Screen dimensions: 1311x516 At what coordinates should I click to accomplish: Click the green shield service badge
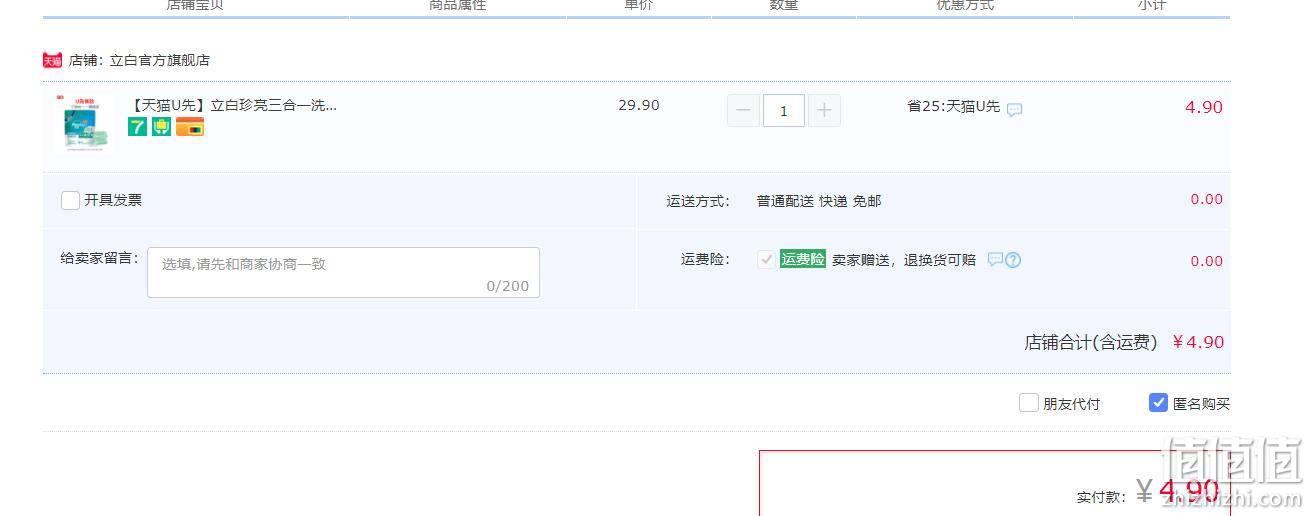click(161, 127)
